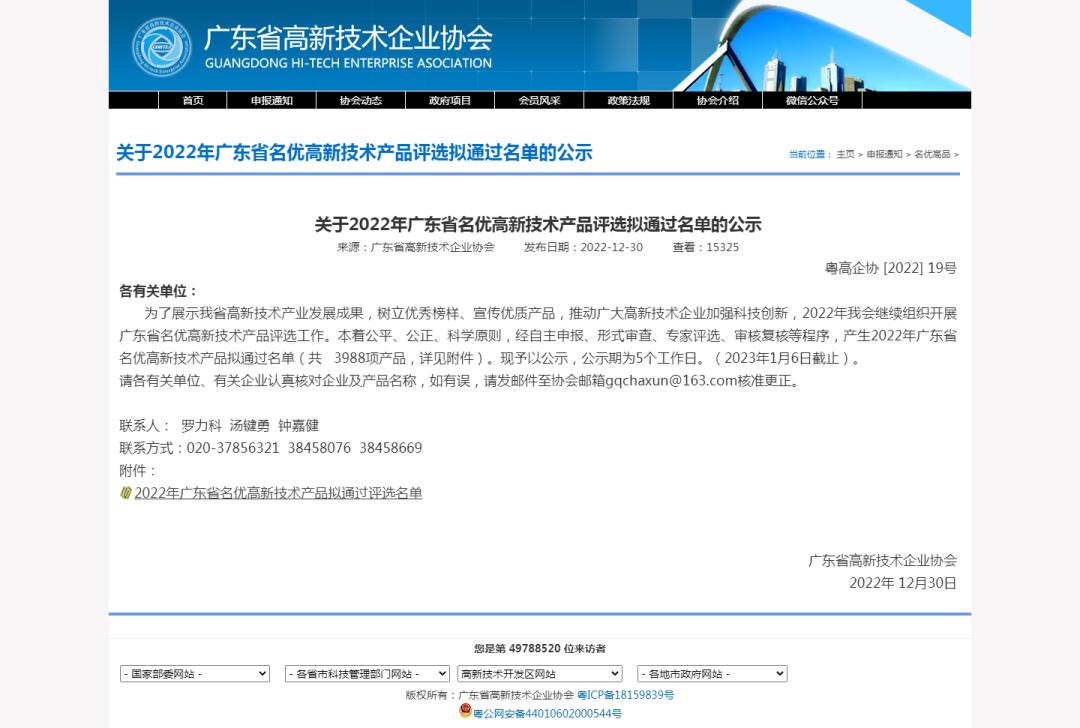Open the 微信公众号 menu item

[810, 100]
